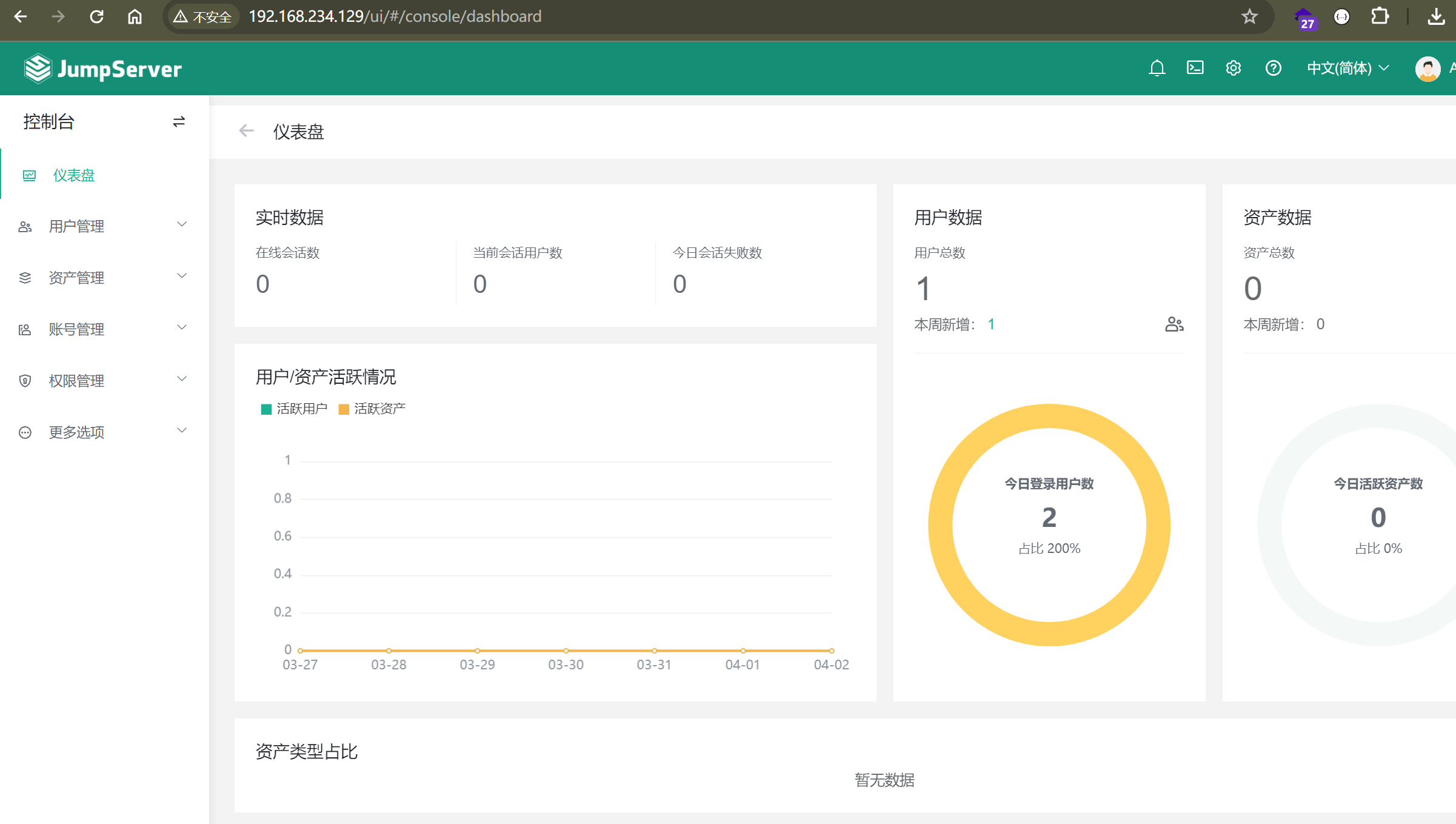Click the 资产管理 layers icon
This screenshot has height=824, width=1456.
pyautogui.click(x=25, y=278)
